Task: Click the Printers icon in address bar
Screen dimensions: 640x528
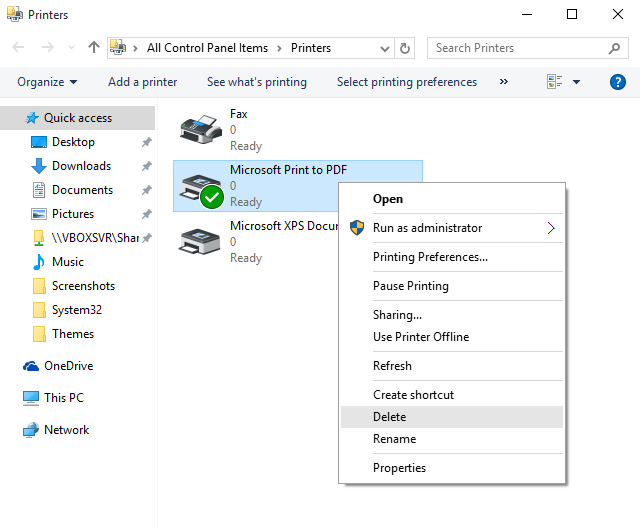Action: 118,47
